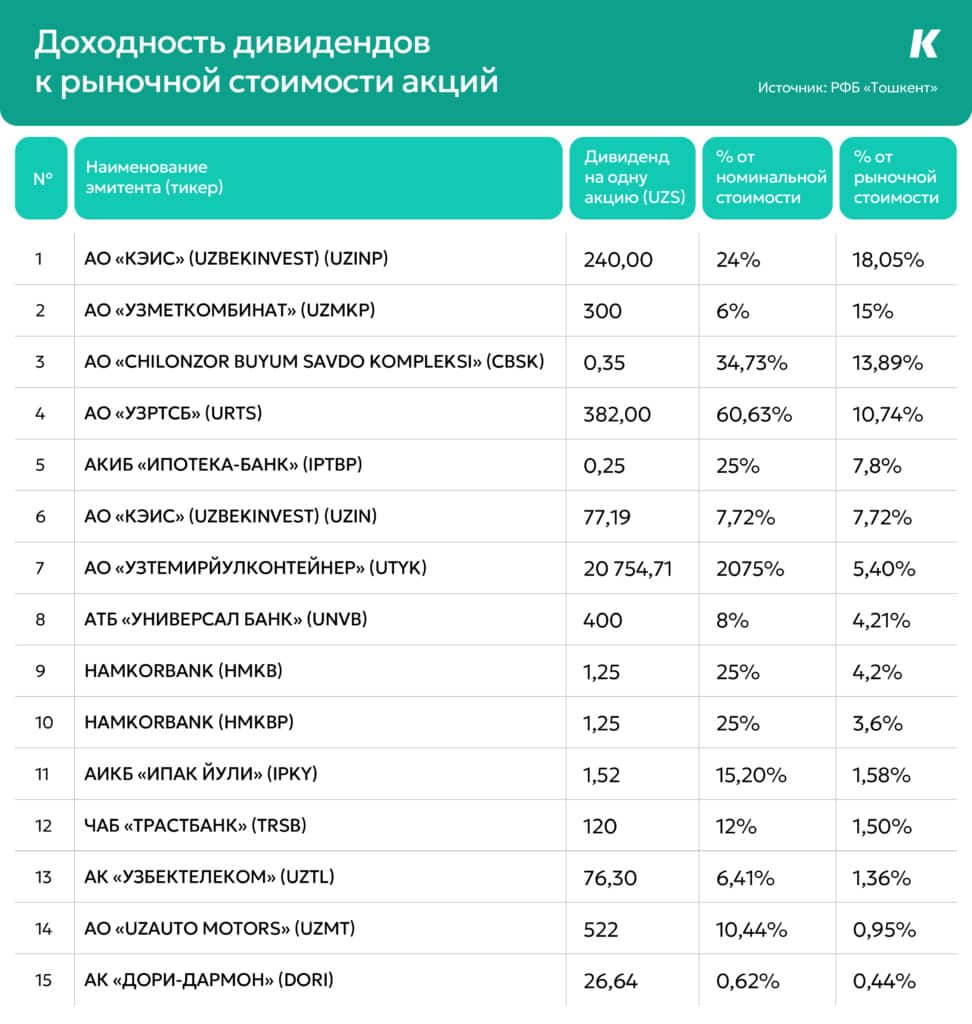This screenshot has width=972, height=1024.
Task: Select АКИБ «ИПОТЕКА-БАНК» (IPTBP) row
Action: point(486,465)
